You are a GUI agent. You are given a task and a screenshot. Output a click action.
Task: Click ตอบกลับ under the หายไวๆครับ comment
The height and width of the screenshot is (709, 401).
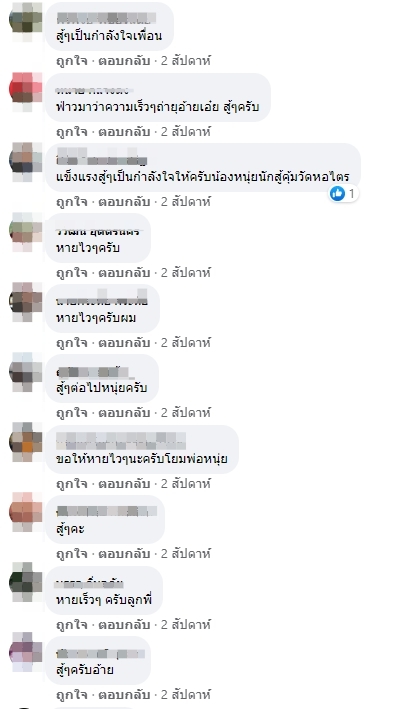coord(124,273)
